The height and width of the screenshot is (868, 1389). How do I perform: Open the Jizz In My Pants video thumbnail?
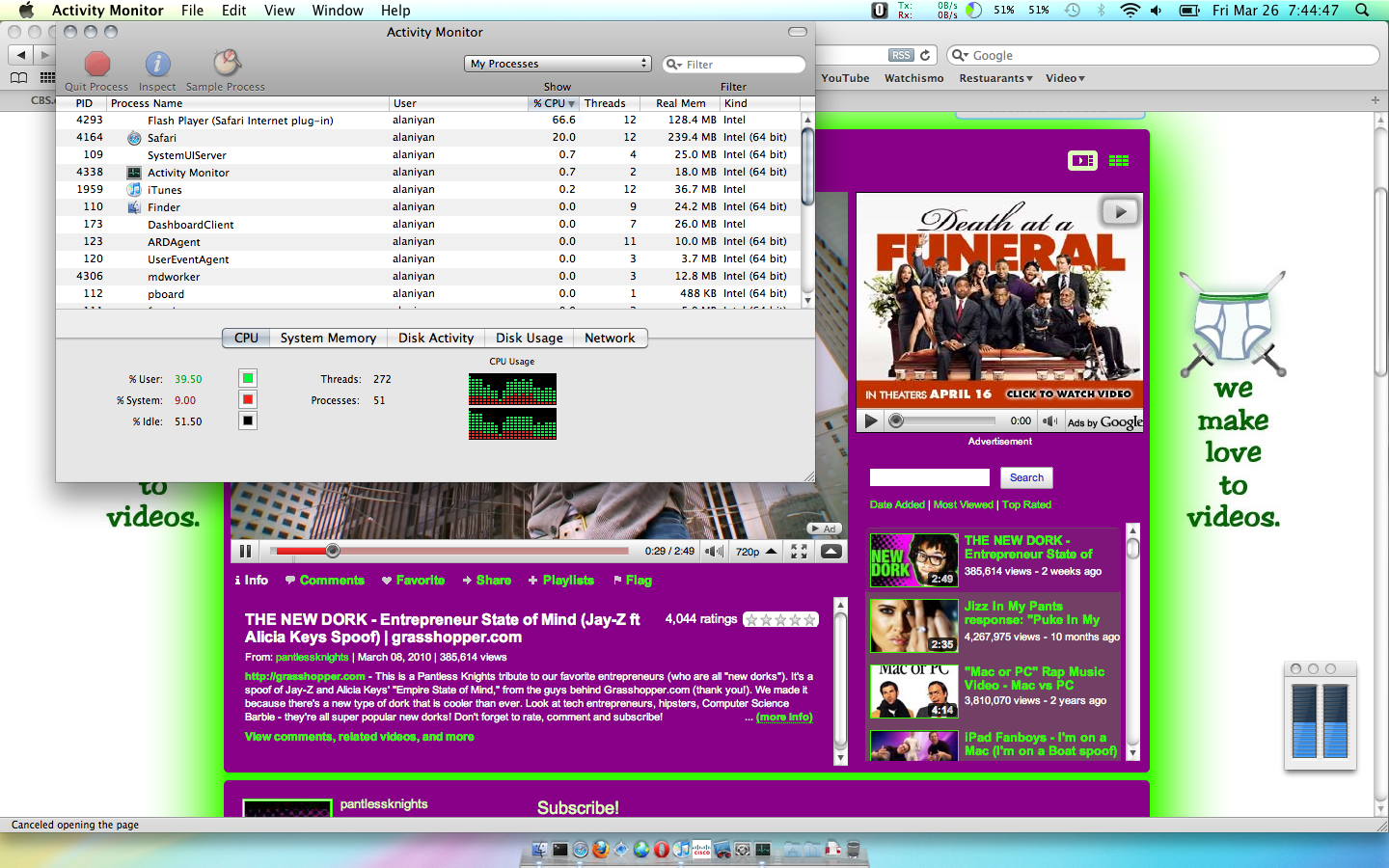coord(914,626)
